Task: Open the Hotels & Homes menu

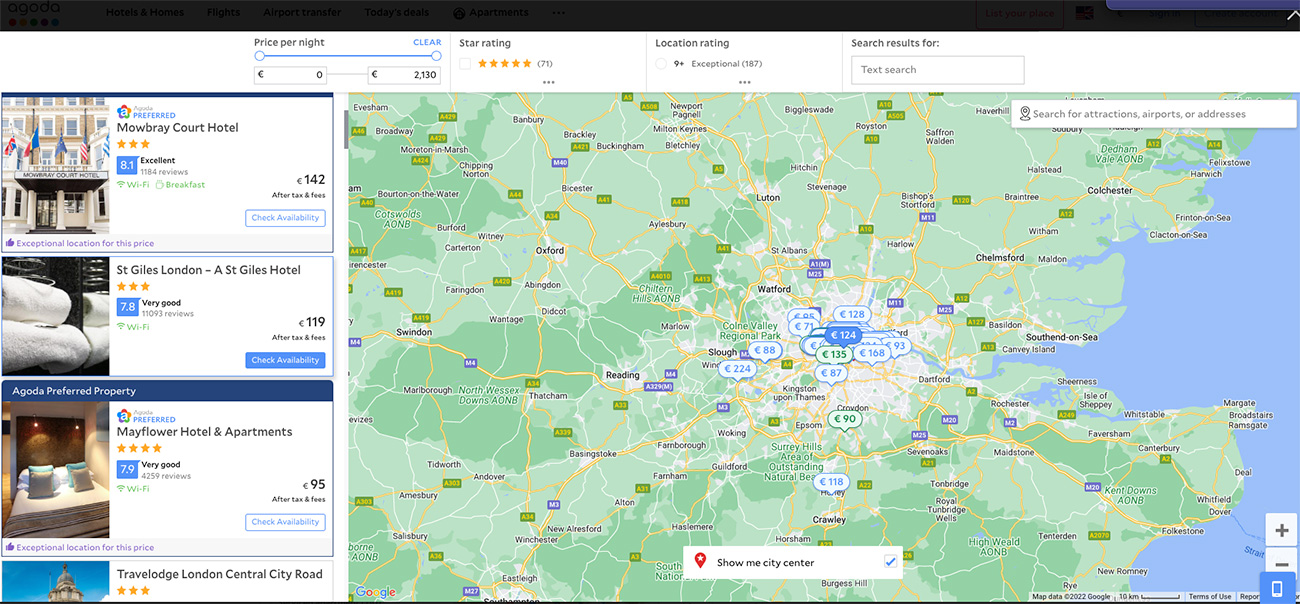Action: tap(145, 13)
